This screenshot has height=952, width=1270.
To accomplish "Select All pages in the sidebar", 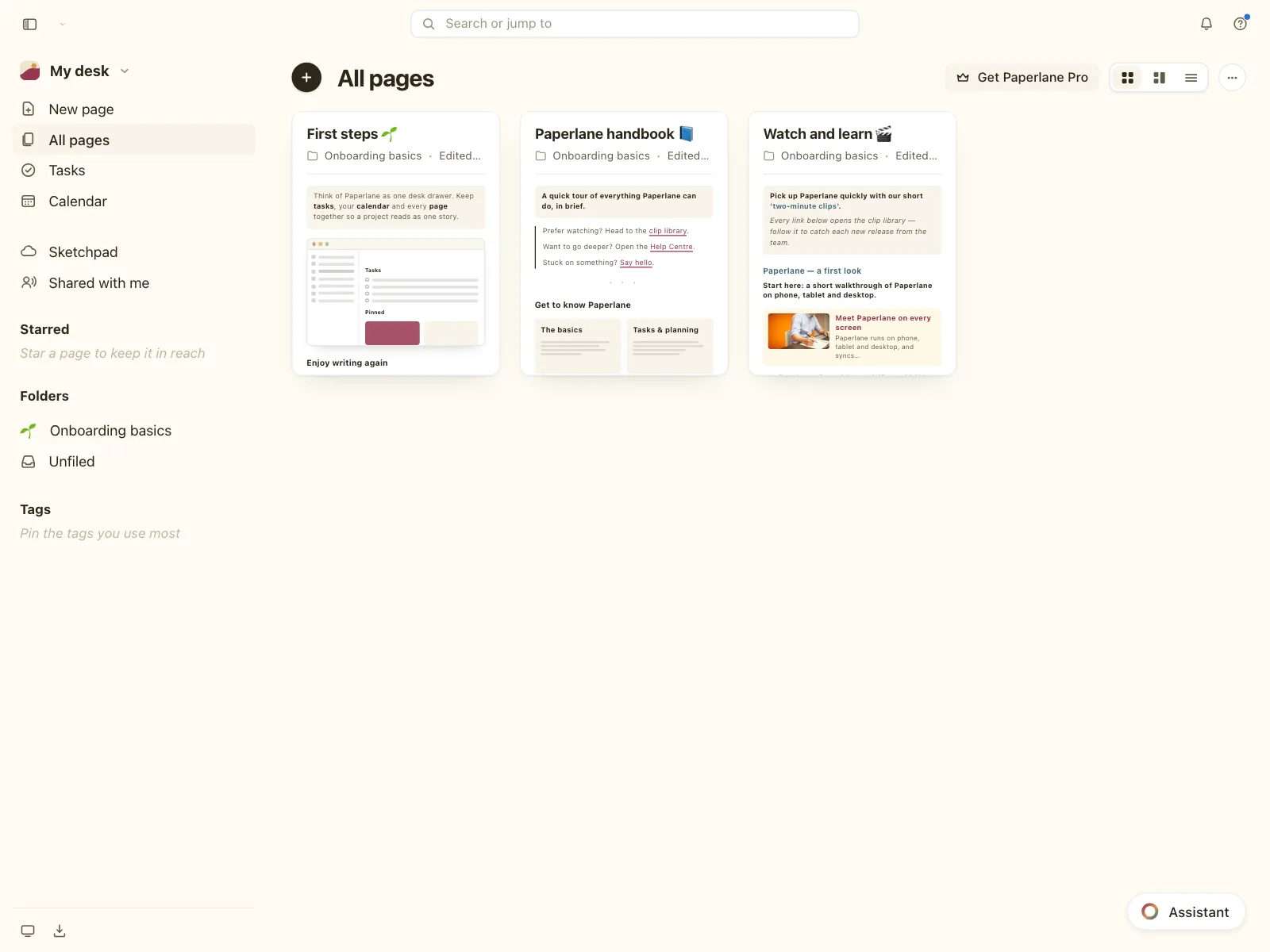I will pos(134,140).
